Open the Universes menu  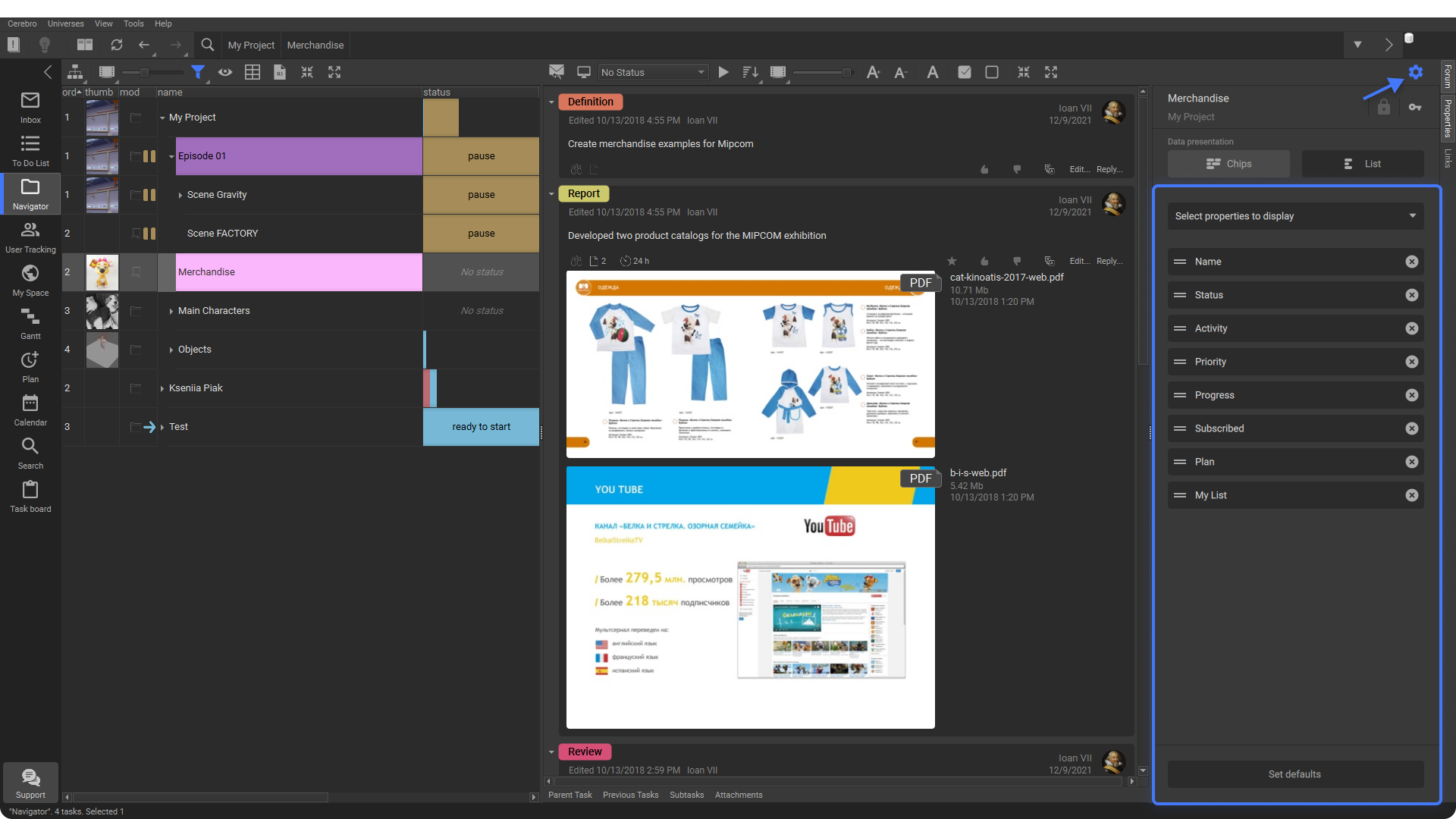click(x=66, y=24)
